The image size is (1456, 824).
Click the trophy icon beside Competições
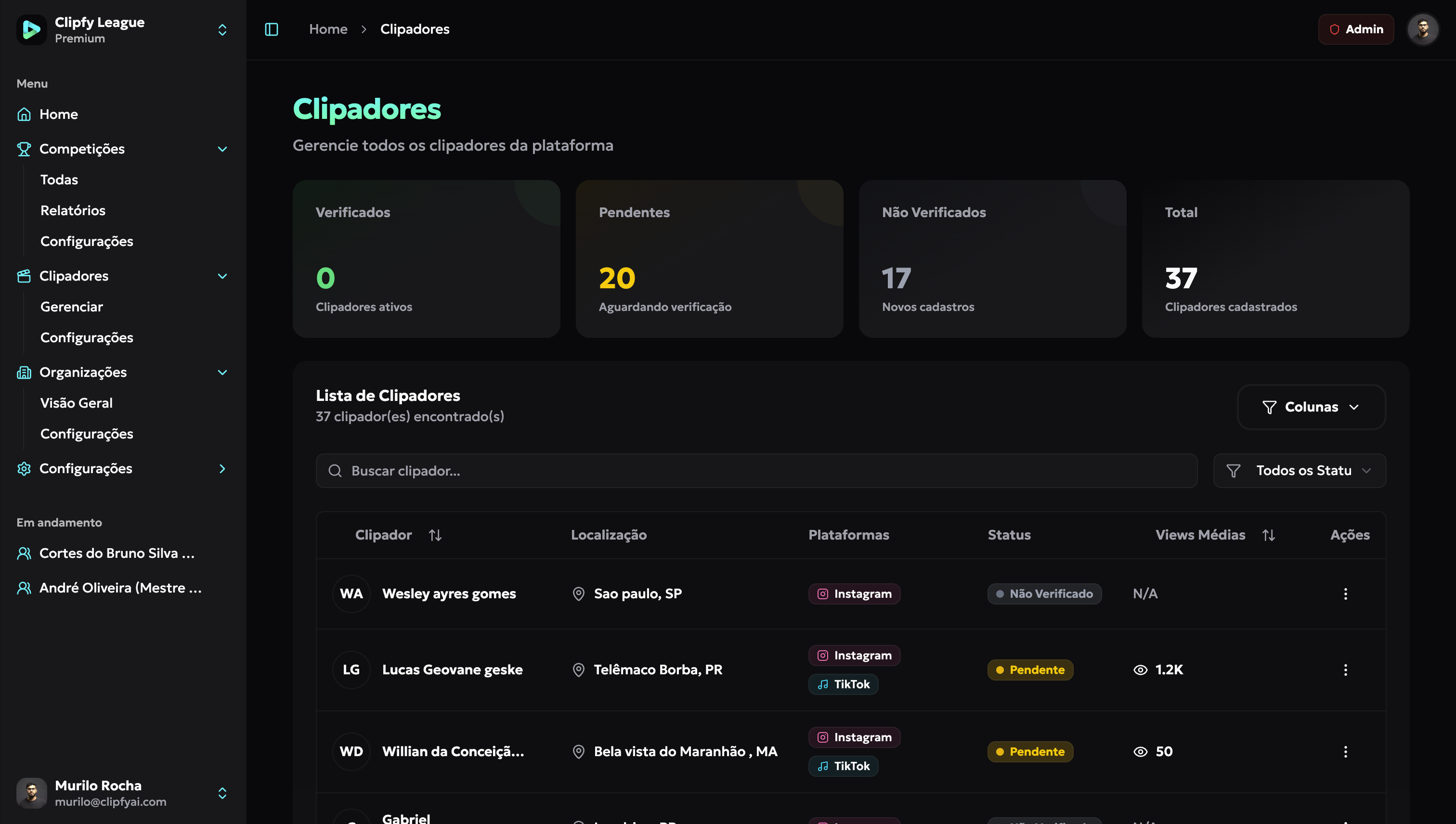coord(24,149)
